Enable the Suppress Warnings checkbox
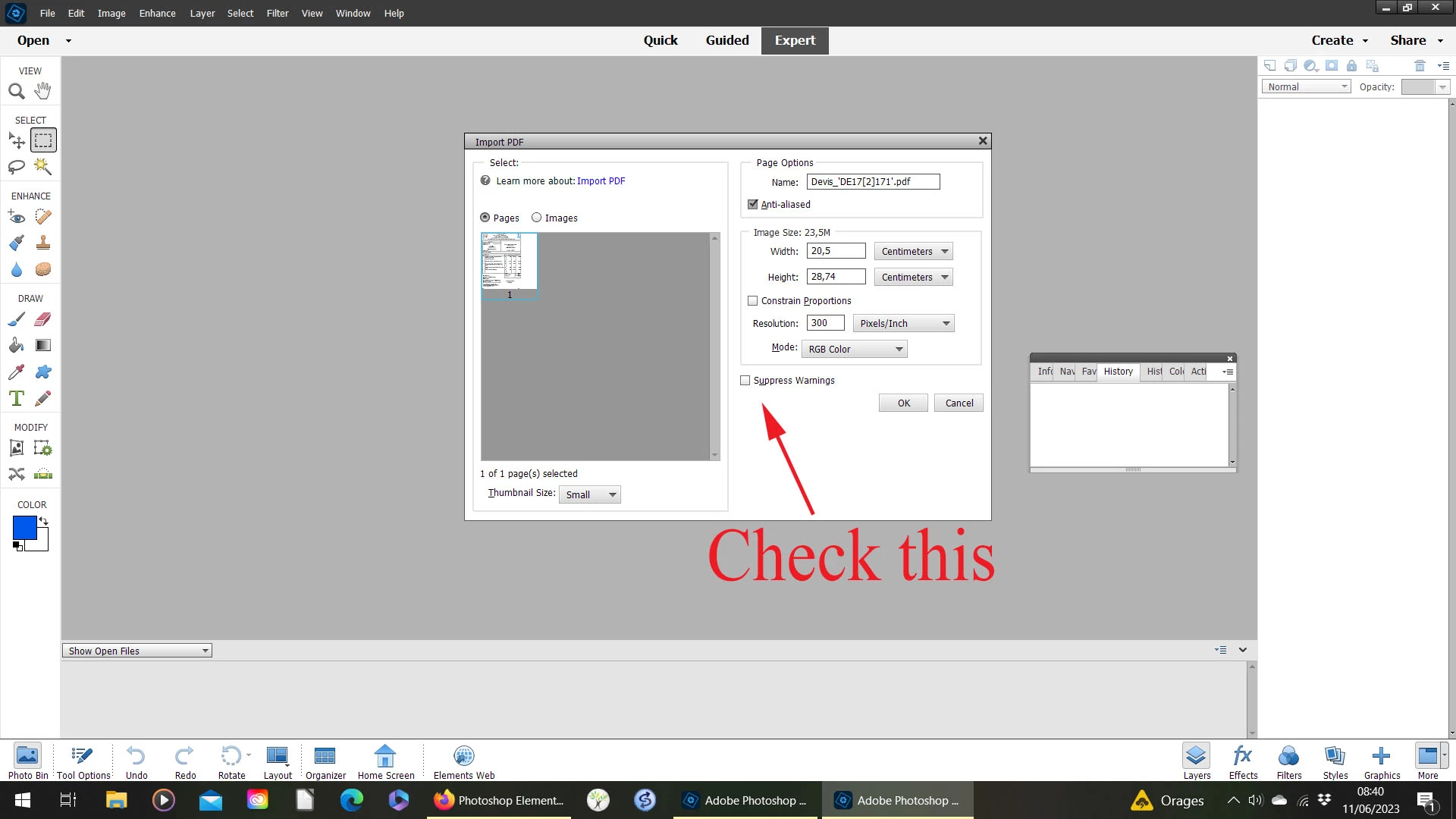The height and width of the screenshot is (819, 1456). [x=745, y=381]
